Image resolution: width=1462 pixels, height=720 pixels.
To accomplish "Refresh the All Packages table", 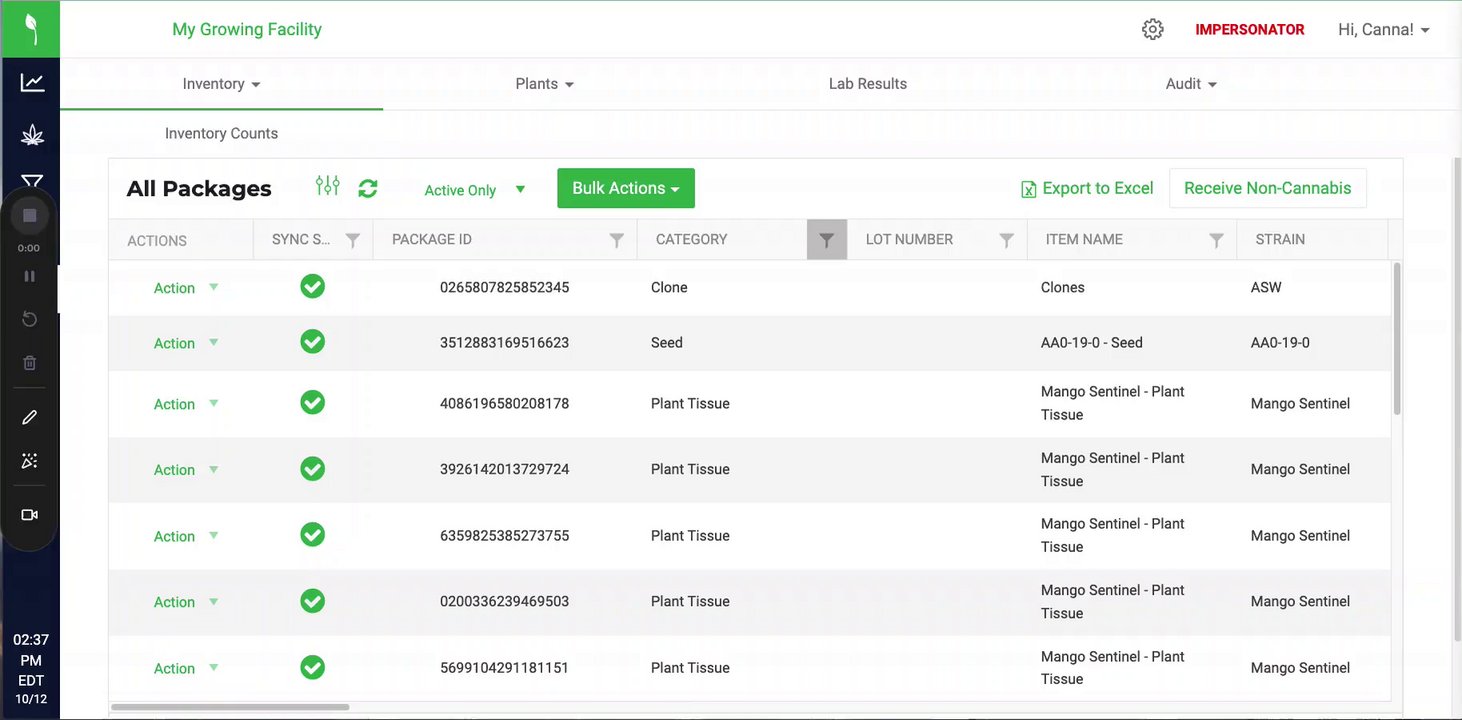I will 368,188.
